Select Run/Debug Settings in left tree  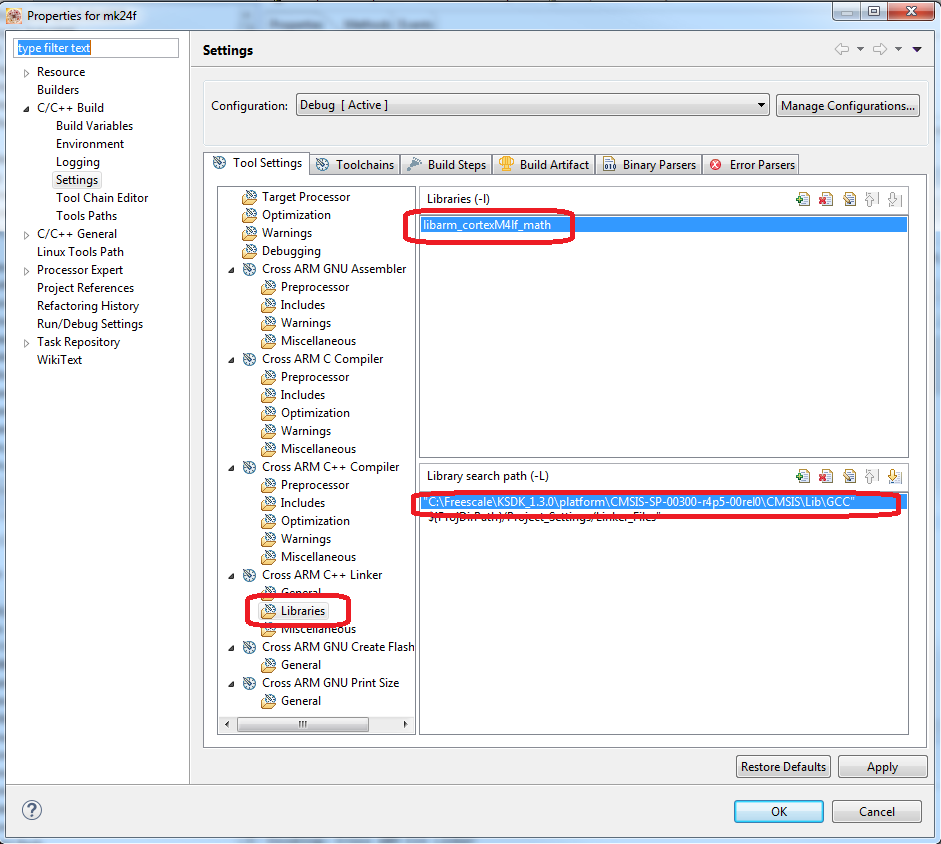point(90,324)
